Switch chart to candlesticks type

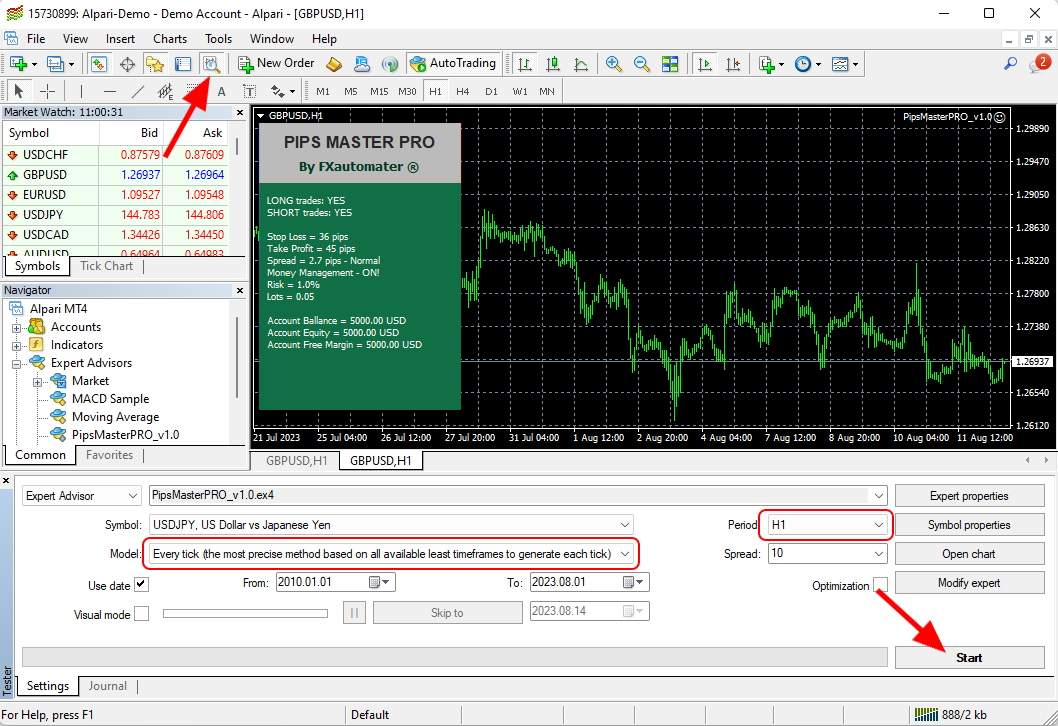[x=553, y=64]
